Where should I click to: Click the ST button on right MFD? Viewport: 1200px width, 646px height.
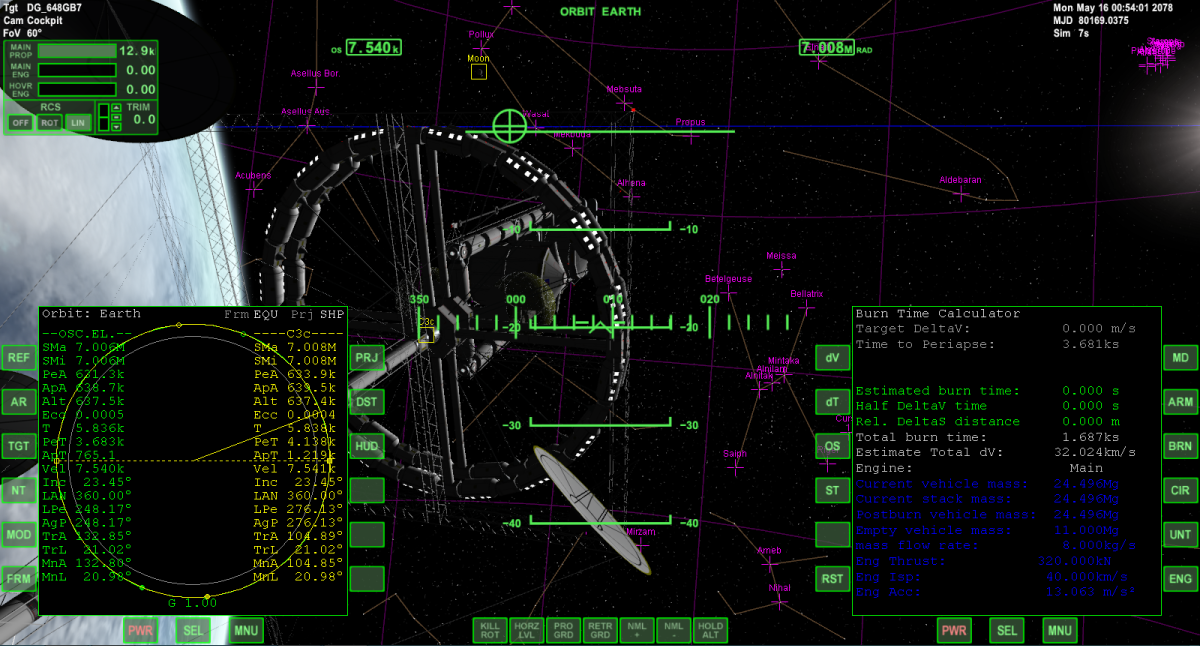pos(832,490)
